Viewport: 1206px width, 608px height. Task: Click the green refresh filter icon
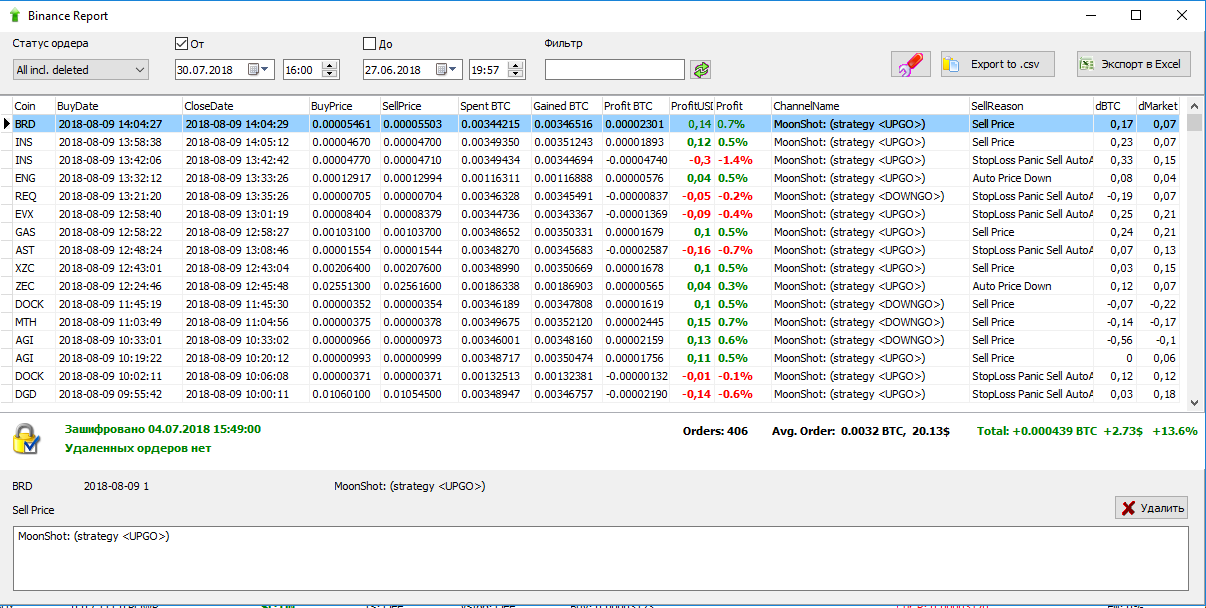click(x=700, y=69)
